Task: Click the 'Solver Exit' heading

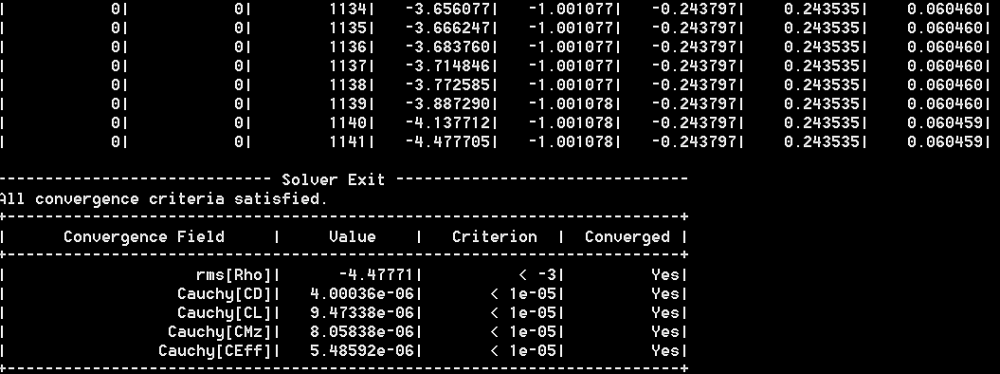Action: 334,180
